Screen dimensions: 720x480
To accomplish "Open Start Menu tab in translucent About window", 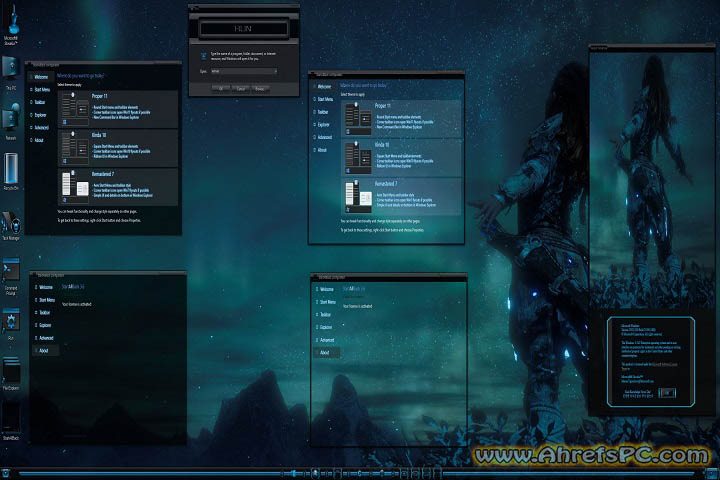I will point(327,302).
